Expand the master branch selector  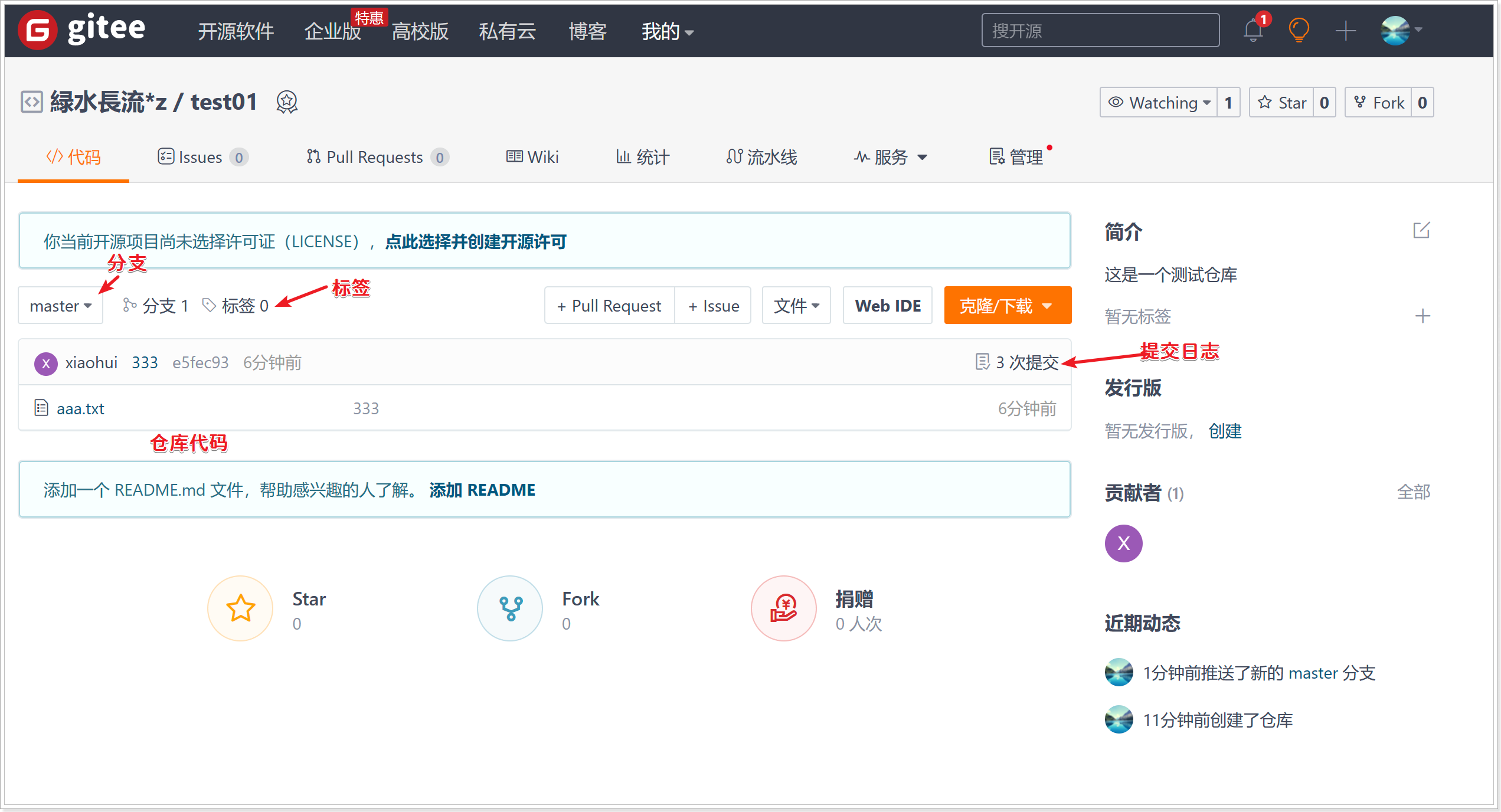[x=60, y=306]
